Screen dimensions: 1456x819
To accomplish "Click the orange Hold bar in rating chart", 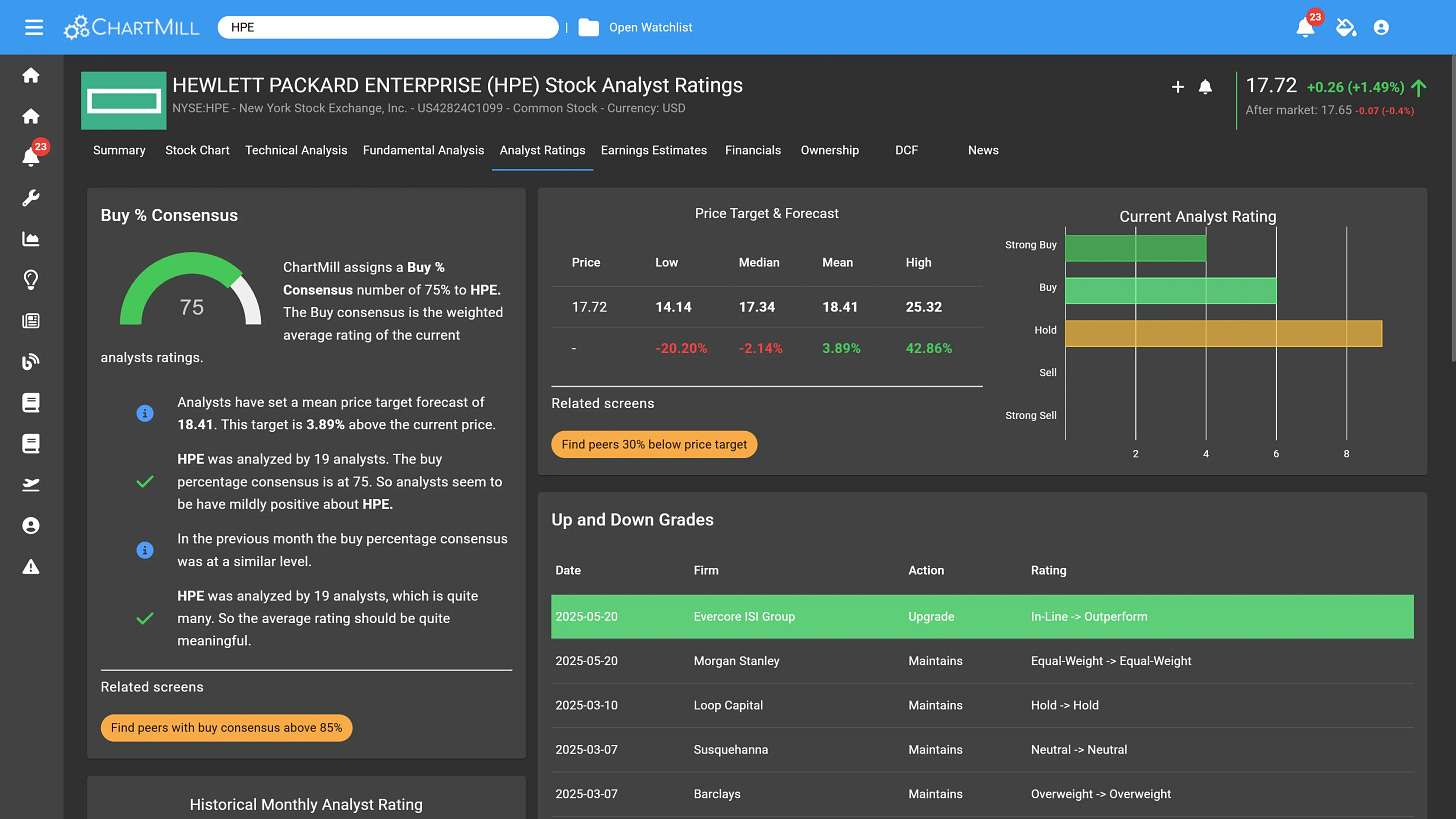I will (x=1223, y=333).
